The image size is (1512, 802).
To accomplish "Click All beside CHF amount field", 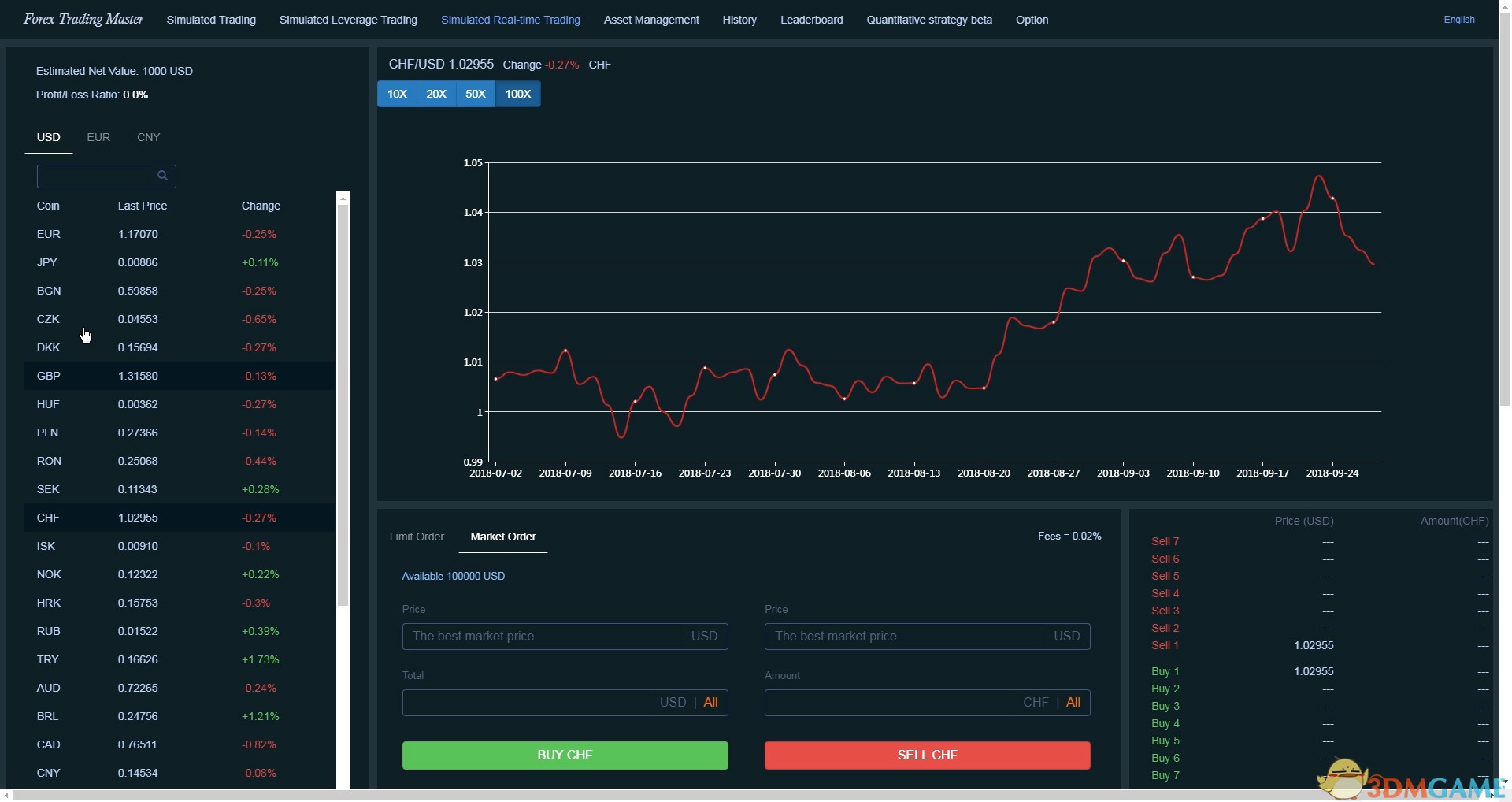I will (1073, 702).
